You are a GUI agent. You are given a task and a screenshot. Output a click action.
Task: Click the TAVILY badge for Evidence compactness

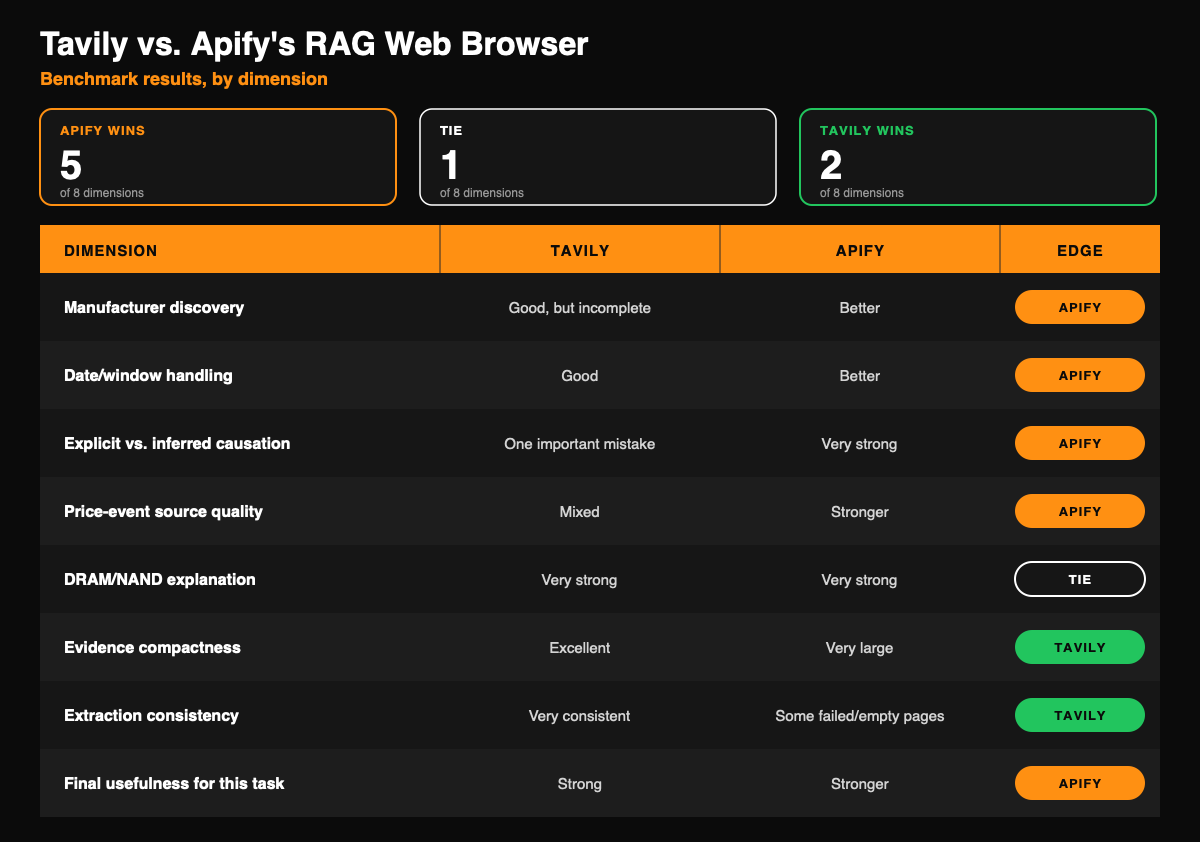(x=1080, y=647)
